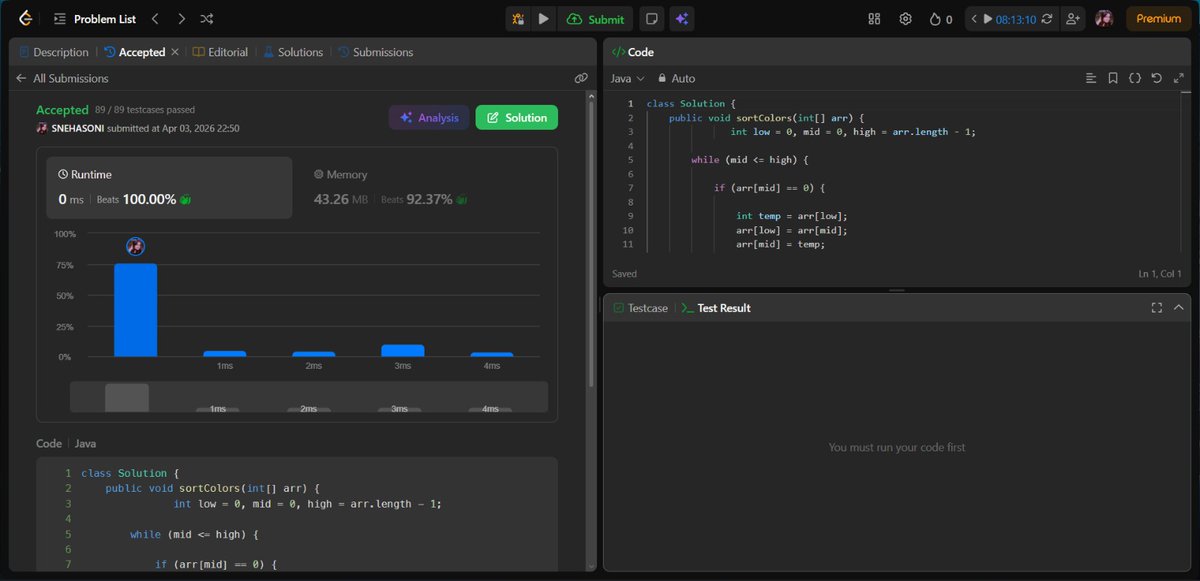Click the '100.00%' runtime beats value
Image resolution: width=1200 pixels, height=581 pixels.
pos(149,199)
